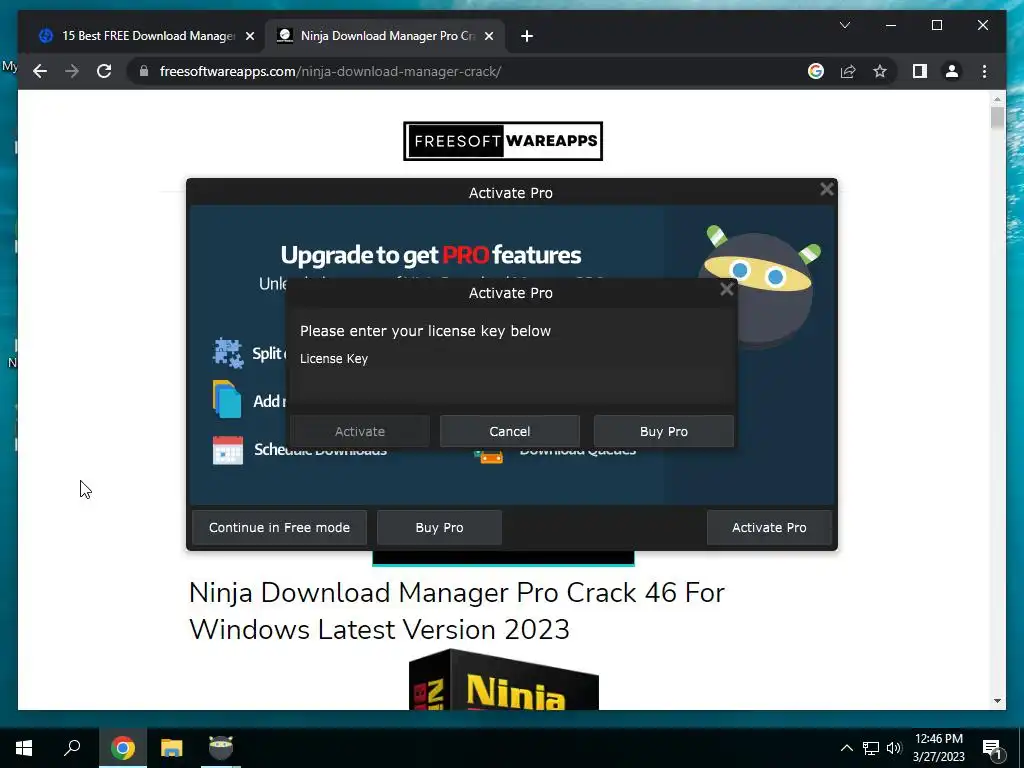Click 'Upgrade to get PRO features' headline
This screenshot has height=768, width=1024.
click(x=431, y=255)
